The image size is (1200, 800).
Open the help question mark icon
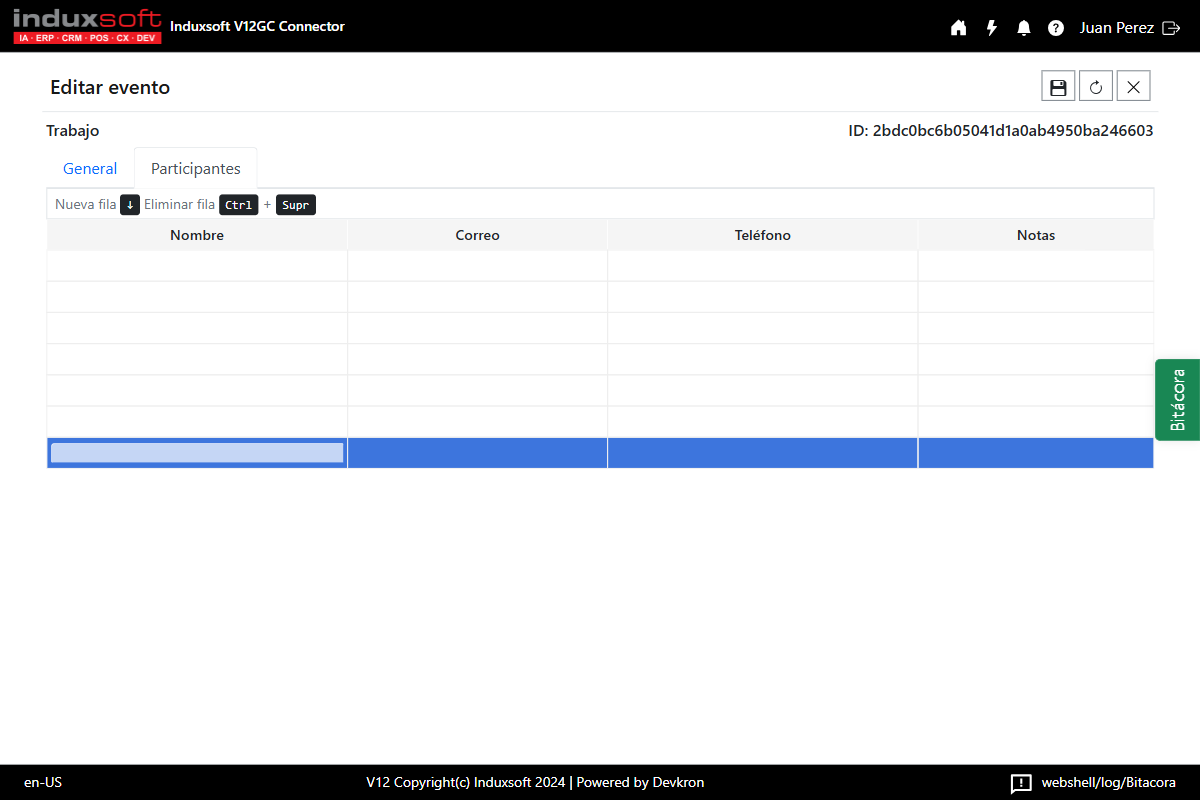pos(1056,28)
